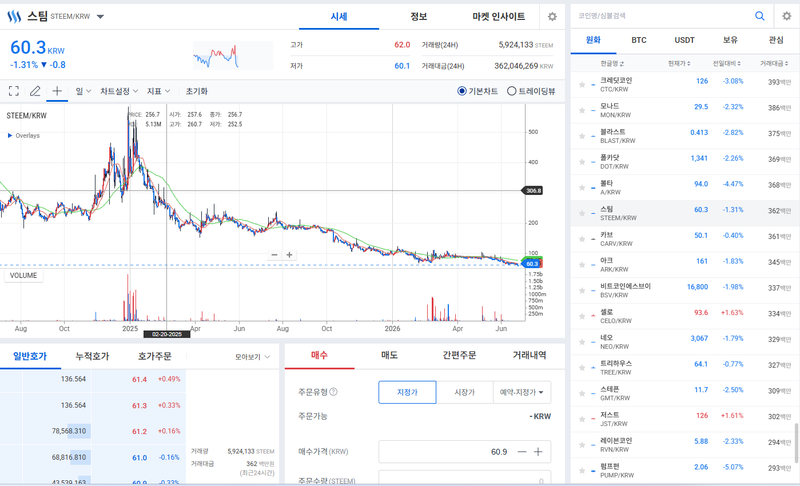Open the 예약-지정가 order type dropdown

pos(522,392)
